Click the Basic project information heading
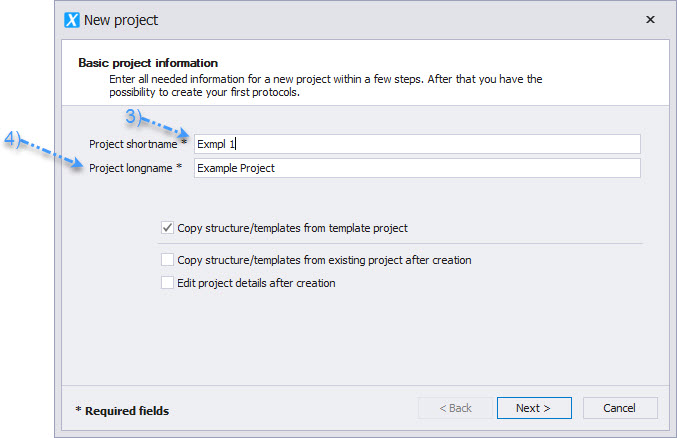 click(148, 63)
